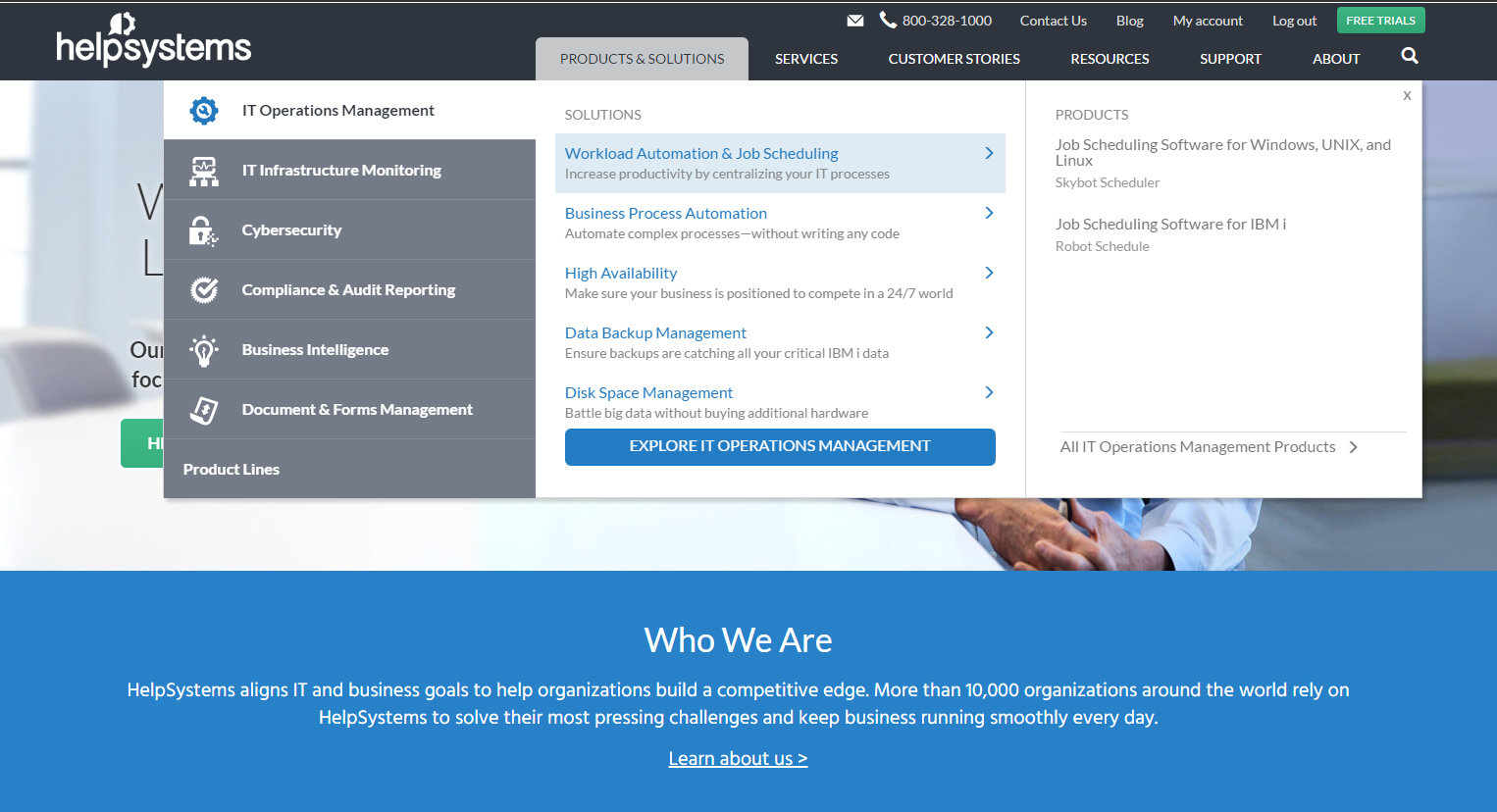Select Document & Forms Management category
Viewport: 1497px width, 812px height.
tap(349, 409)
